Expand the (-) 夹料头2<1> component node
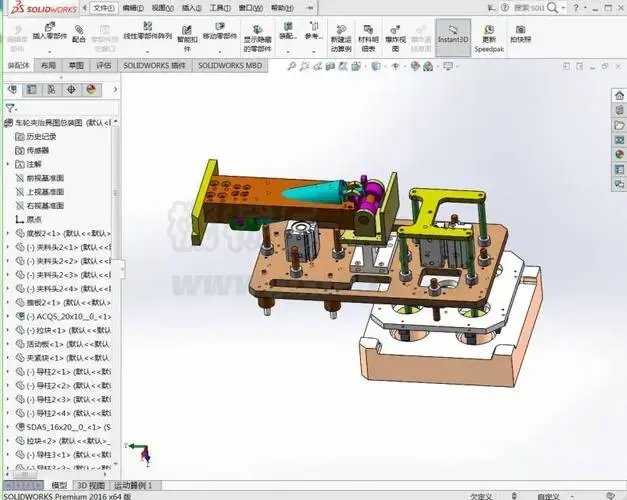This screenshot has width=627, height=500. tap(8, 247)
